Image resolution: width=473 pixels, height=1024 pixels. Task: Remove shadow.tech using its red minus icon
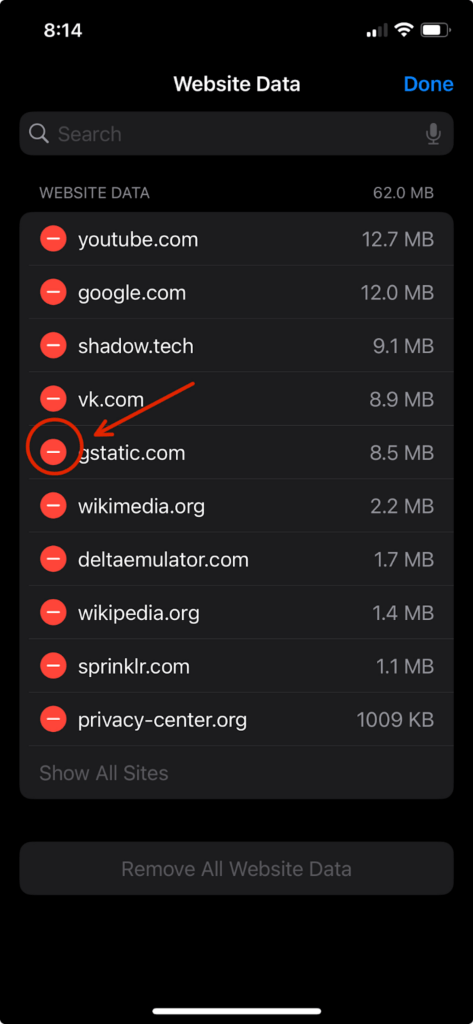pos(53,345)
